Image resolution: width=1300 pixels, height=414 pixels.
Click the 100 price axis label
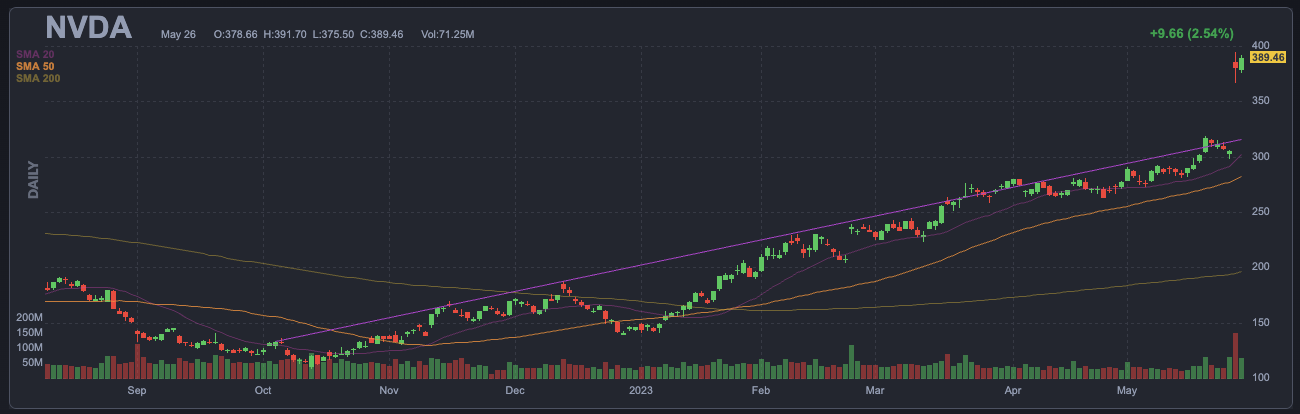[x=1259, y=378]
